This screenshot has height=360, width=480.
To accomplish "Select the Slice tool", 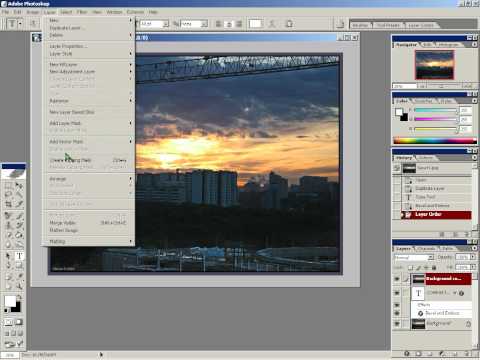I will pos(19,204).
